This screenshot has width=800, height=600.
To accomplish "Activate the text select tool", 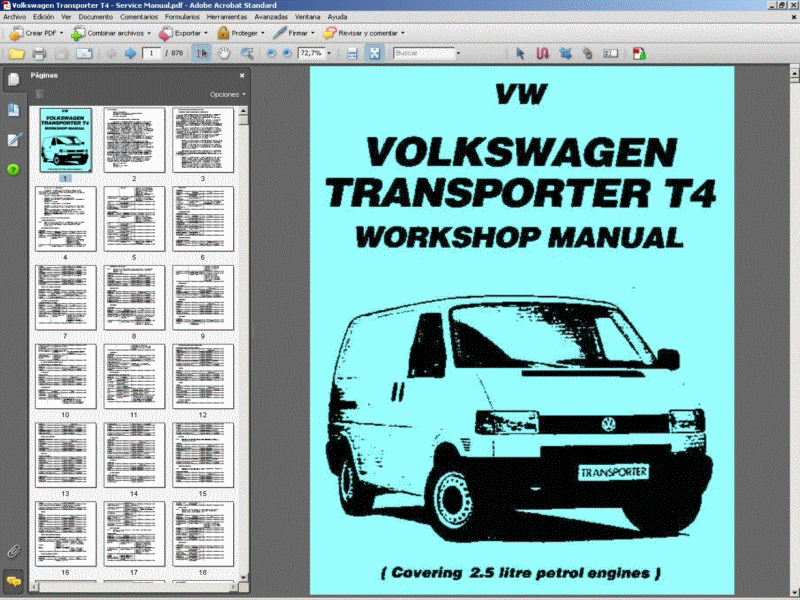I will 202,53.
